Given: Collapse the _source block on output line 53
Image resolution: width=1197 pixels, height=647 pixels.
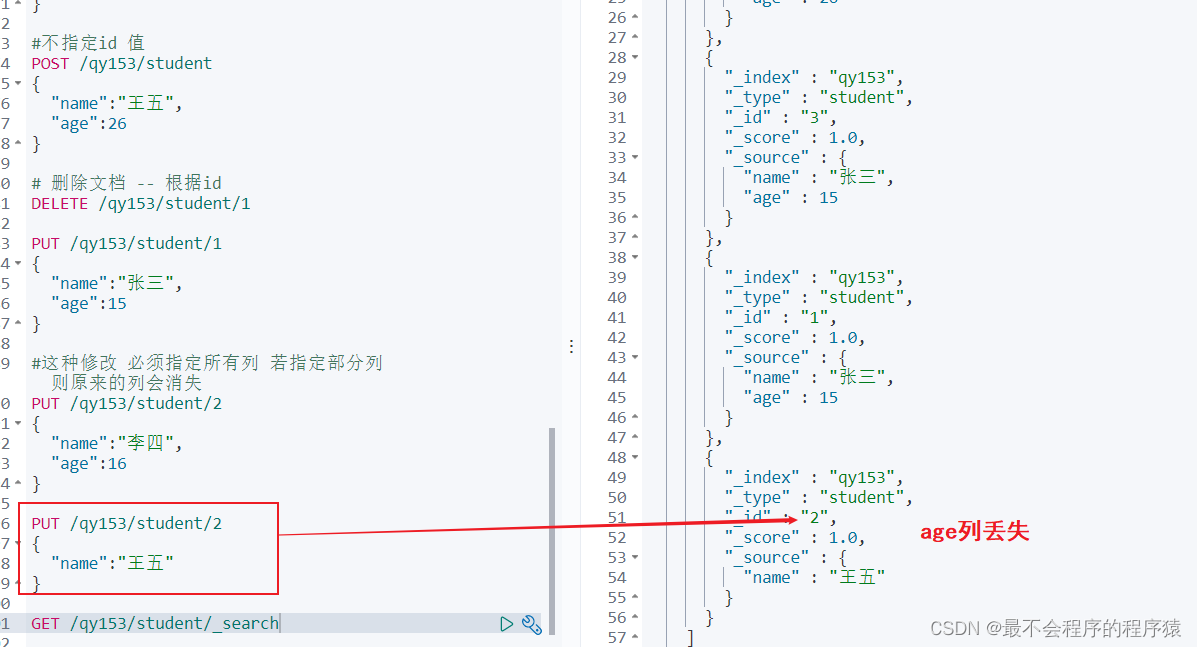Looking at the screenshot, I should pyautogui.click(x=635, y=558).
